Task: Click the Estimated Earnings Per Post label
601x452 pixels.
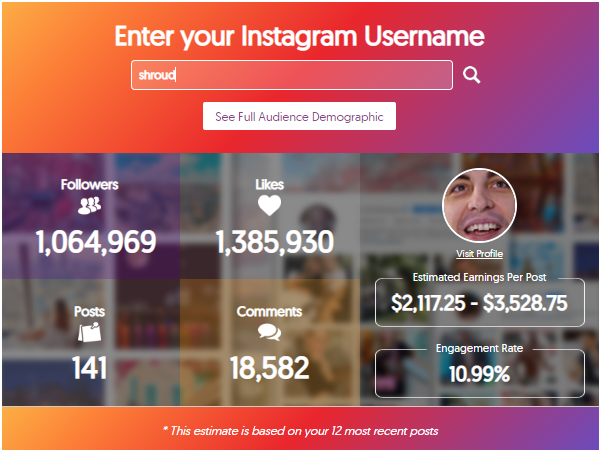Action: tap(479, 277)
